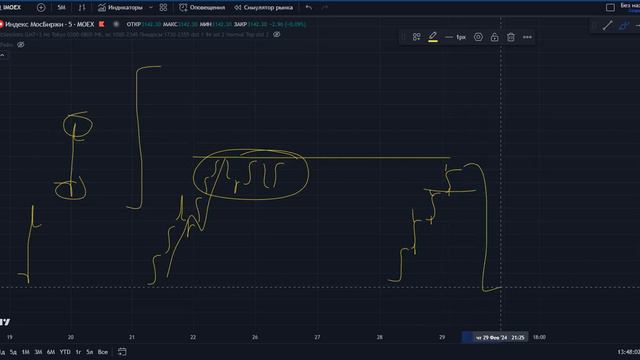Click date 26 on the time axis
Image resolution: width=640 pixels, height=360 pixels.
(x=255, y=337)
